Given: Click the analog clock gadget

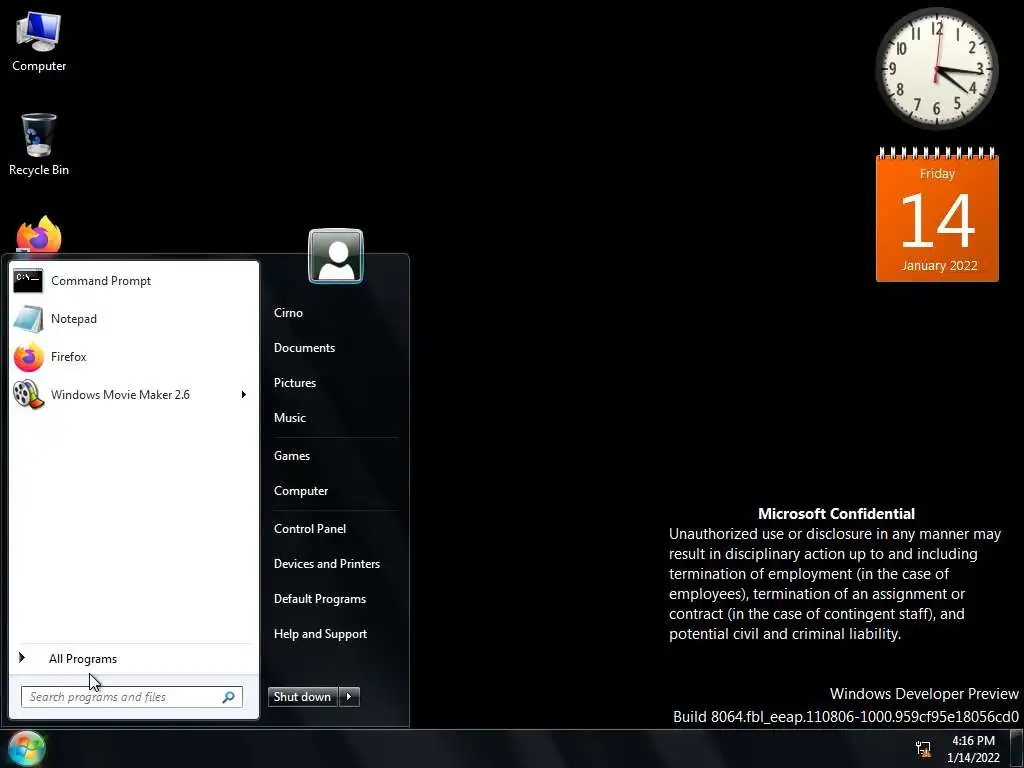Looking at the screenshot, I should click(x=936, y=68).
